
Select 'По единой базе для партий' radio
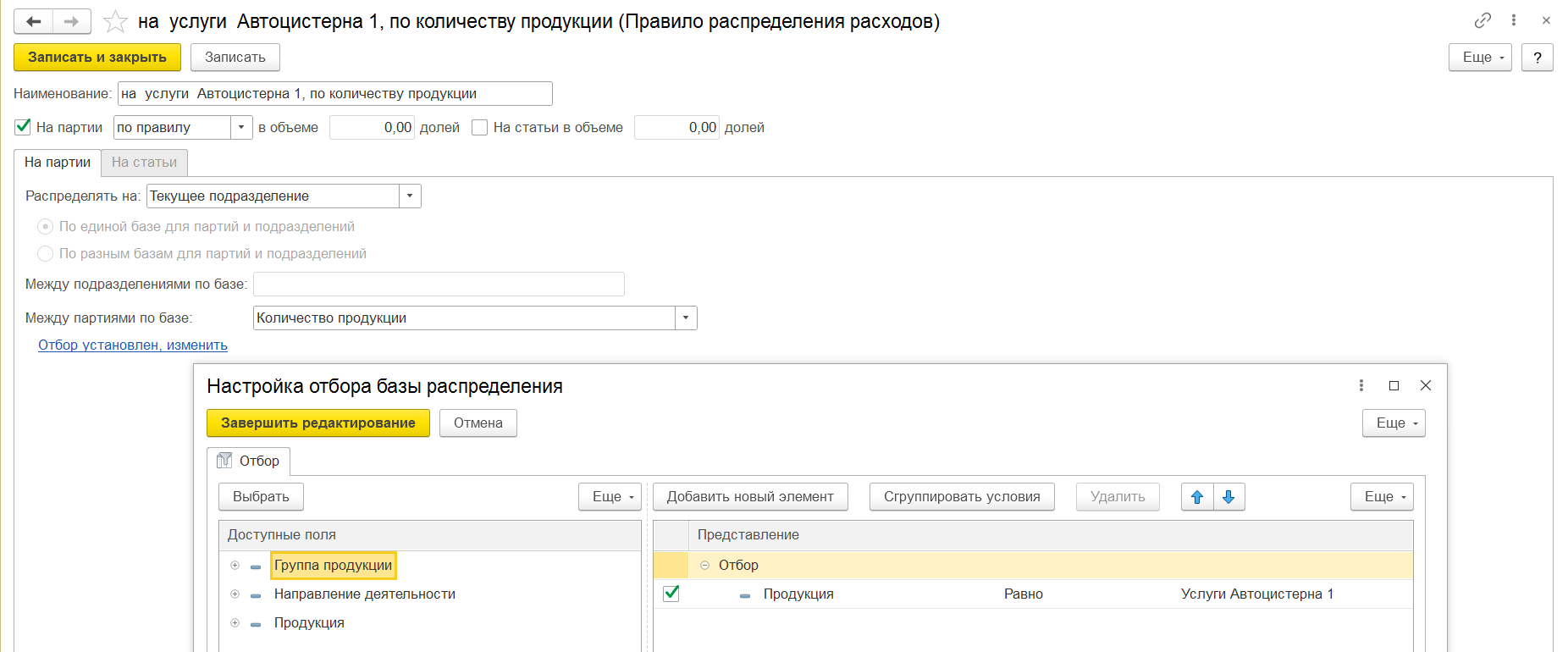tap(46, 227)
